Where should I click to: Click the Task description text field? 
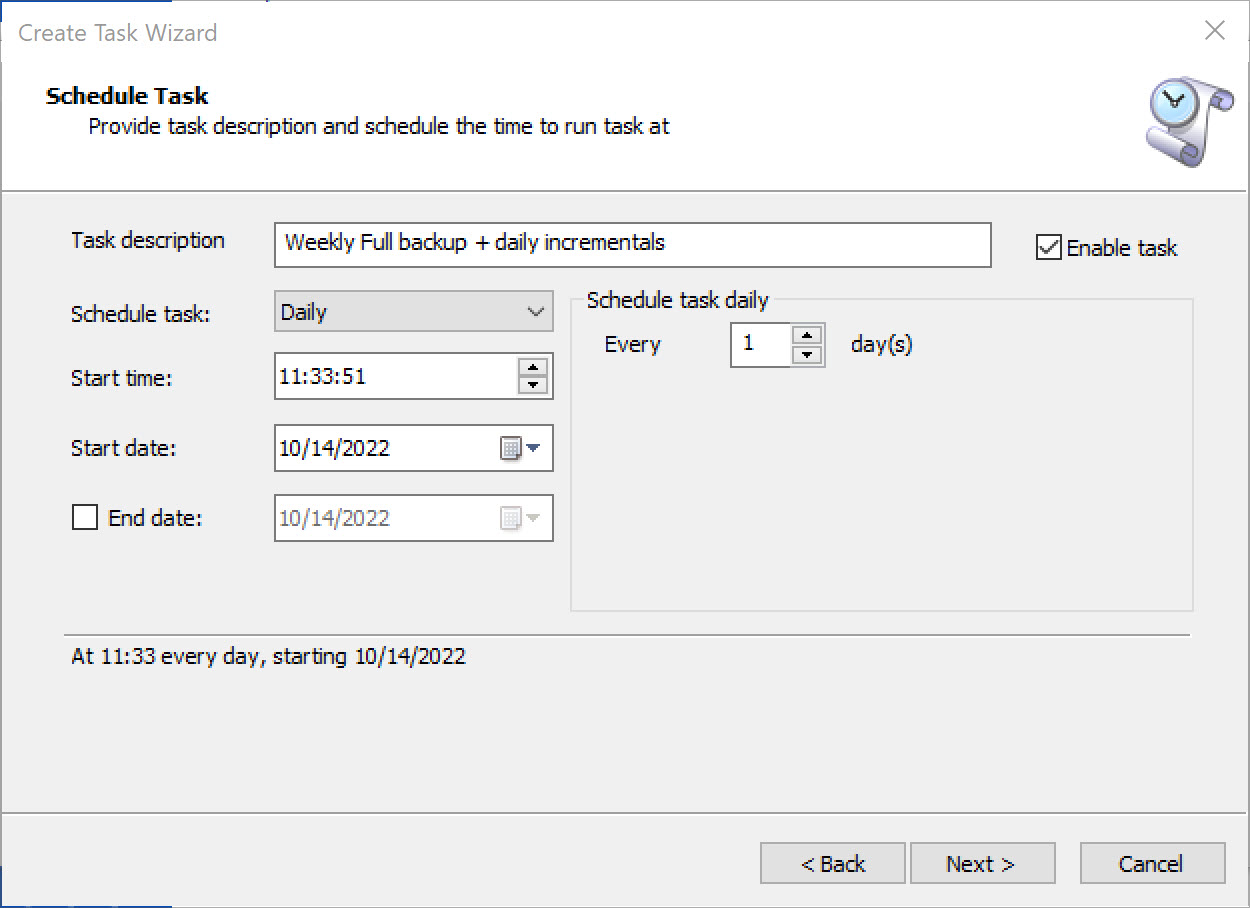[x=632, y=244]
